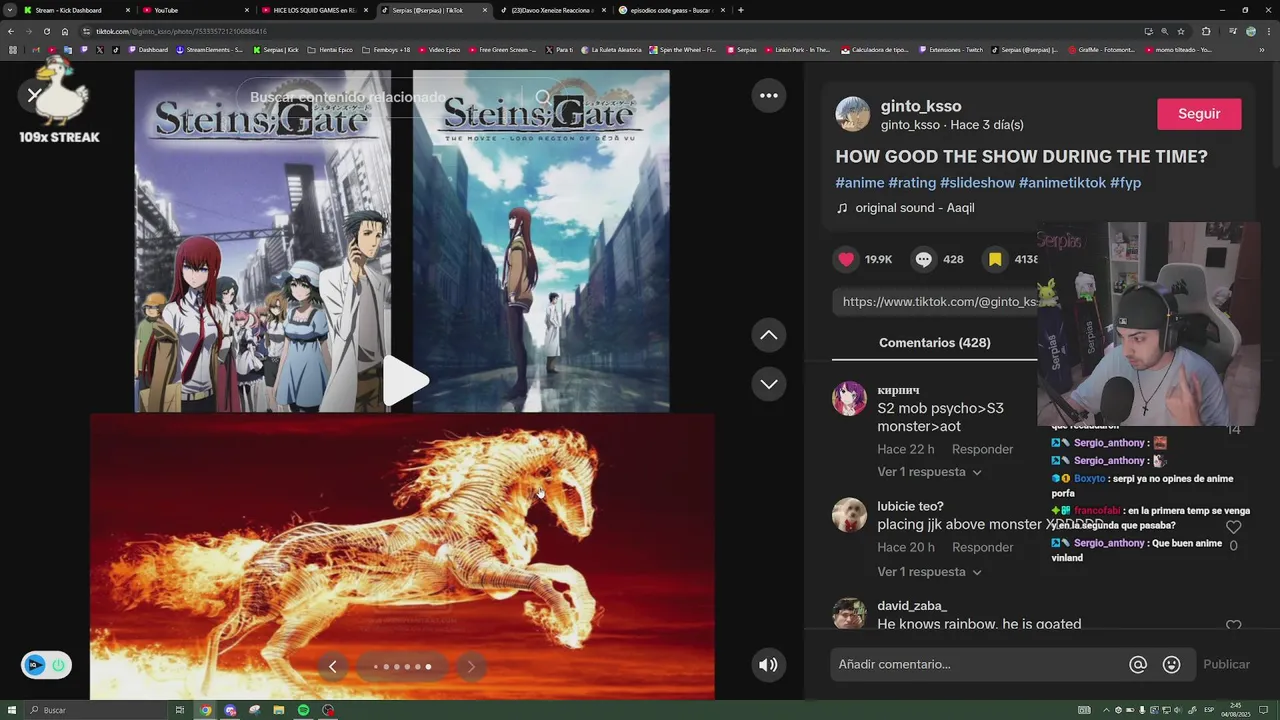The height and width of the screenshot is (720, 1280).
Task: Click the Publicar button
Action: point(1226,664)
